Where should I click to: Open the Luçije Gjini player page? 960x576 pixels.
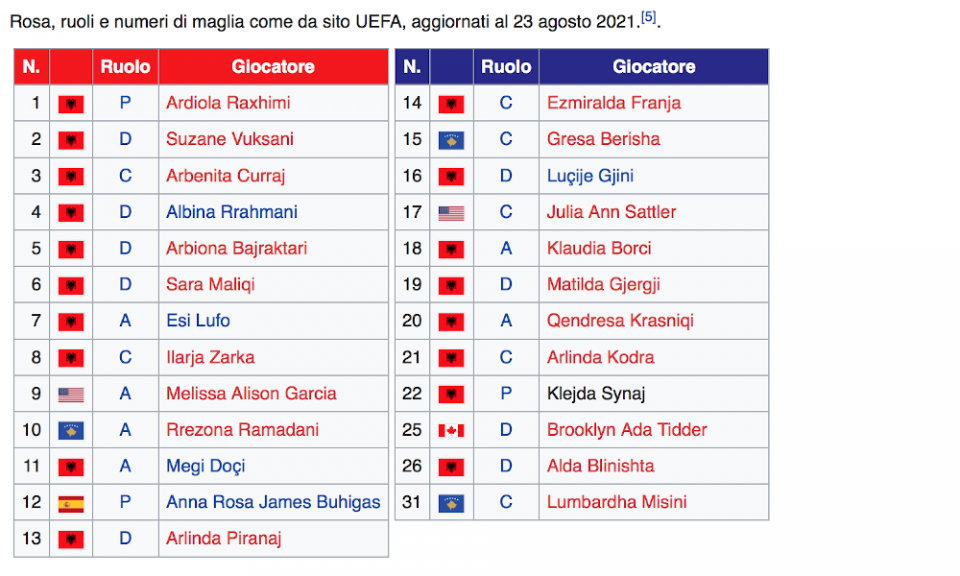point(590,176)
